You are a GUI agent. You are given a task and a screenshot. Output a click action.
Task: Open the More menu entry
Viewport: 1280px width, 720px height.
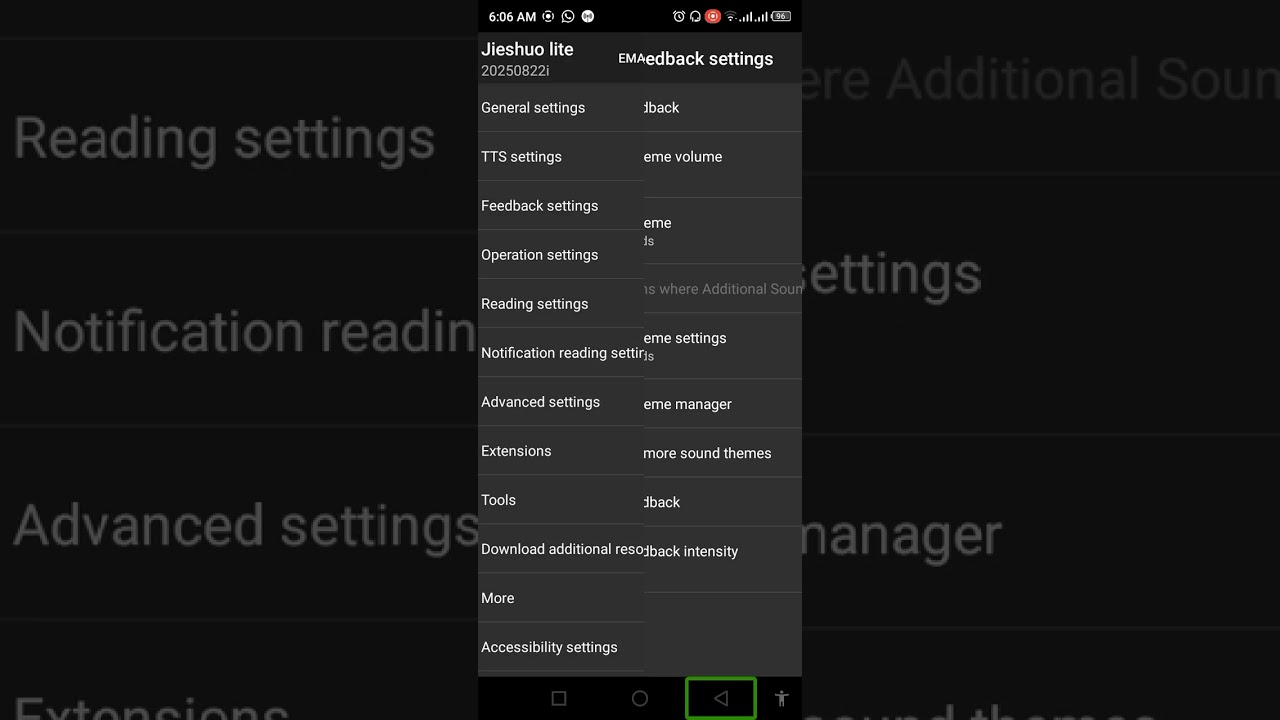pos(560,598)
